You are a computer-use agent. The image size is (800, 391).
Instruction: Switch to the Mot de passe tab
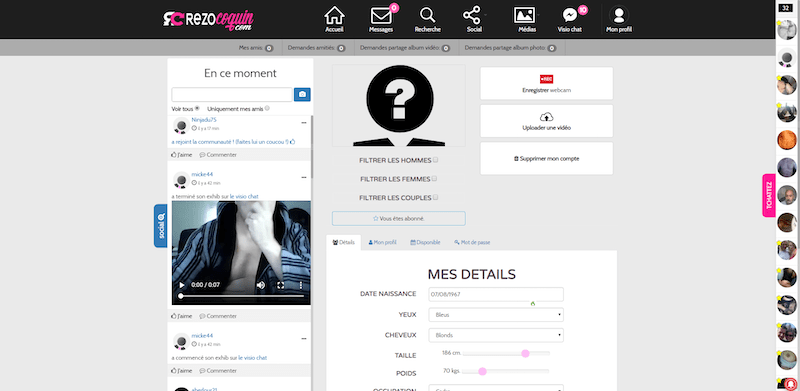coord(472,242)
